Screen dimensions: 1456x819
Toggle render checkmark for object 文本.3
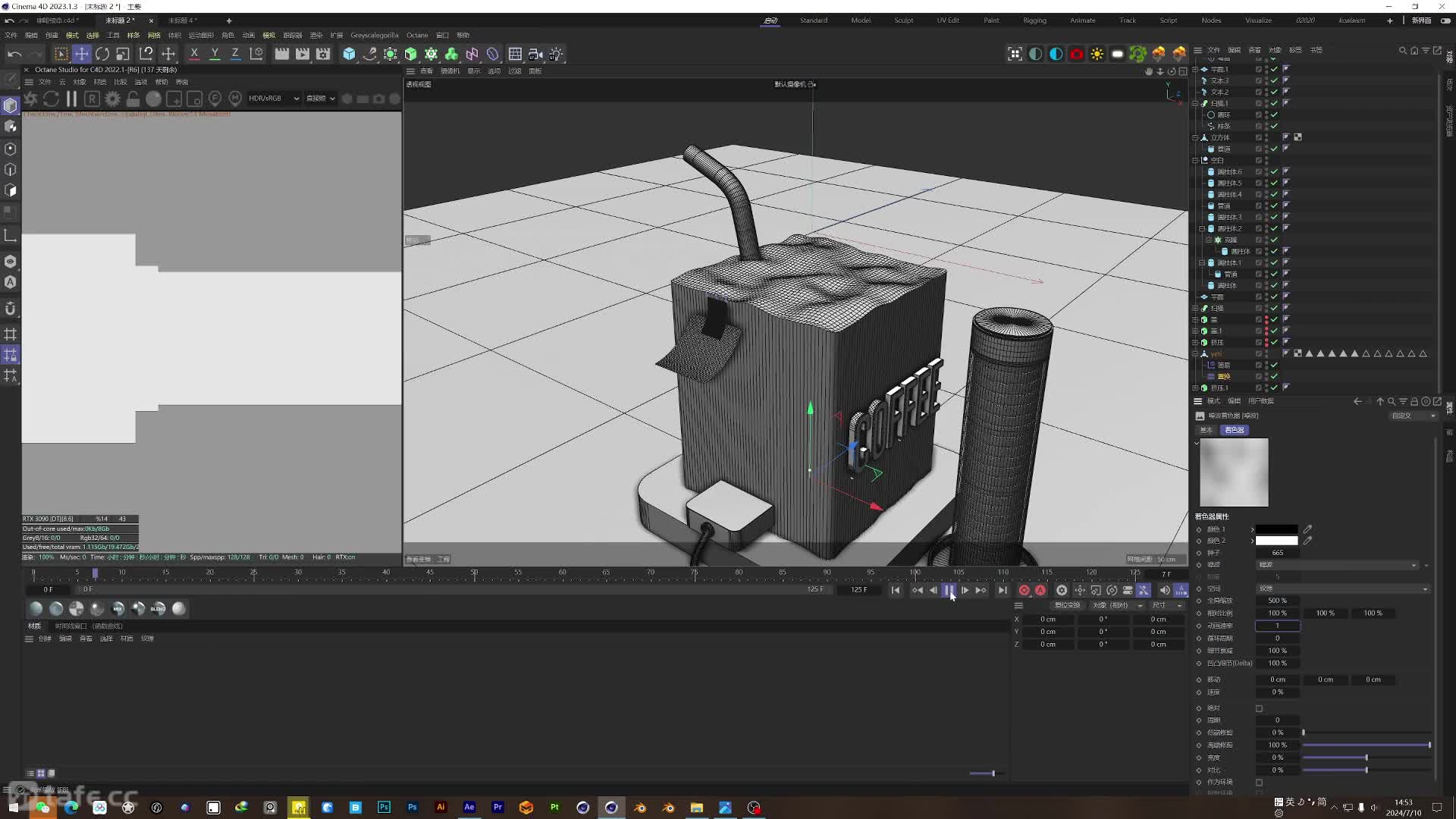1275,80
